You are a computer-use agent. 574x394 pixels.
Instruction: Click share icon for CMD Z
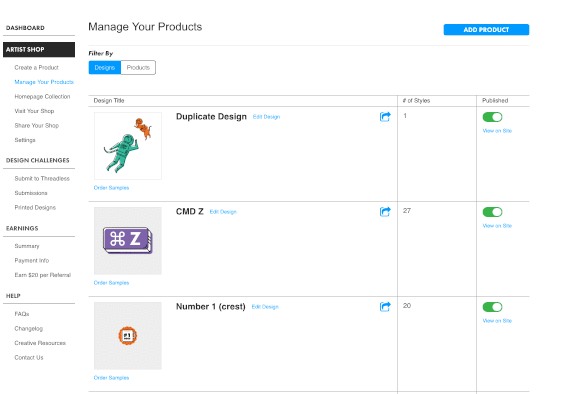[x=385, y=212]
